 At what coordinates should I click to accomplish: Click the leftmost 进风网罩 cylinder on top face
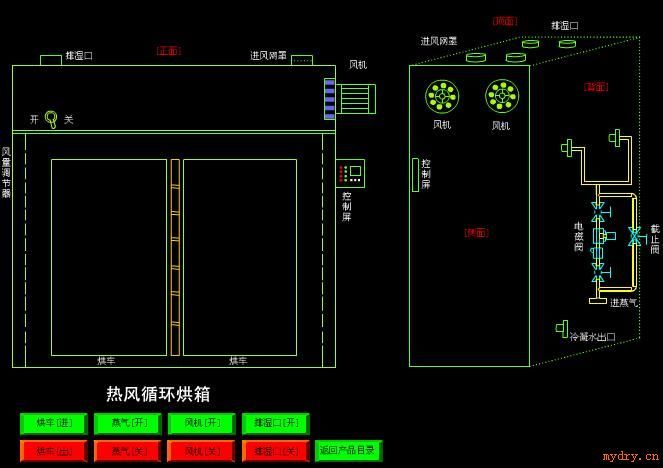tap(476, 57)
